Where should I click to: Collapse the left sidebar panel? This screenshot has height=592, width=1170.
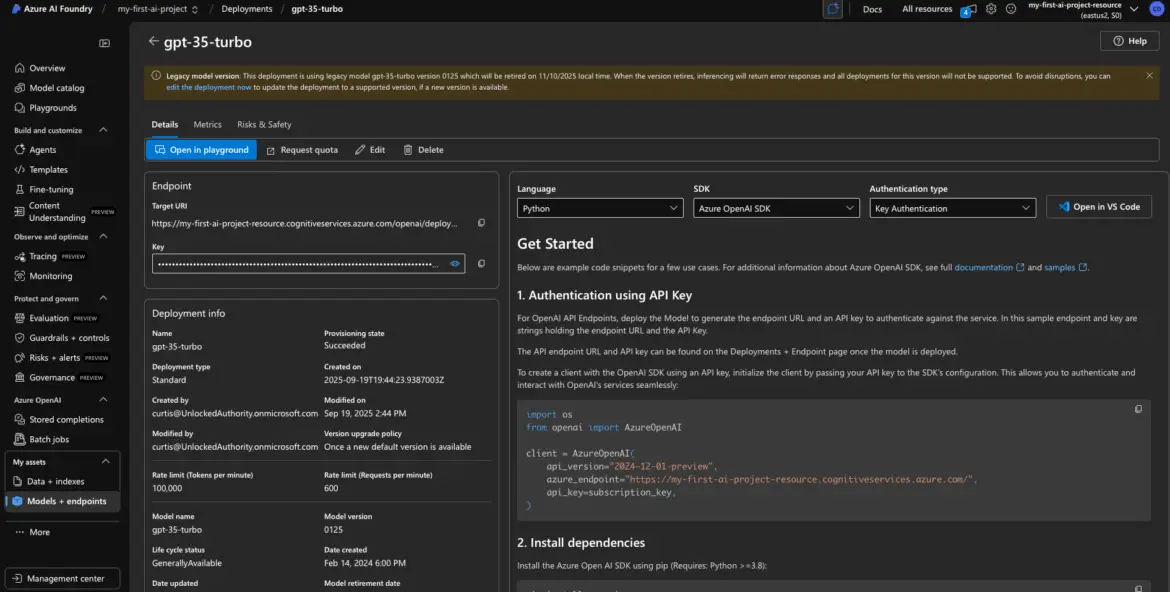pos(105,44)
